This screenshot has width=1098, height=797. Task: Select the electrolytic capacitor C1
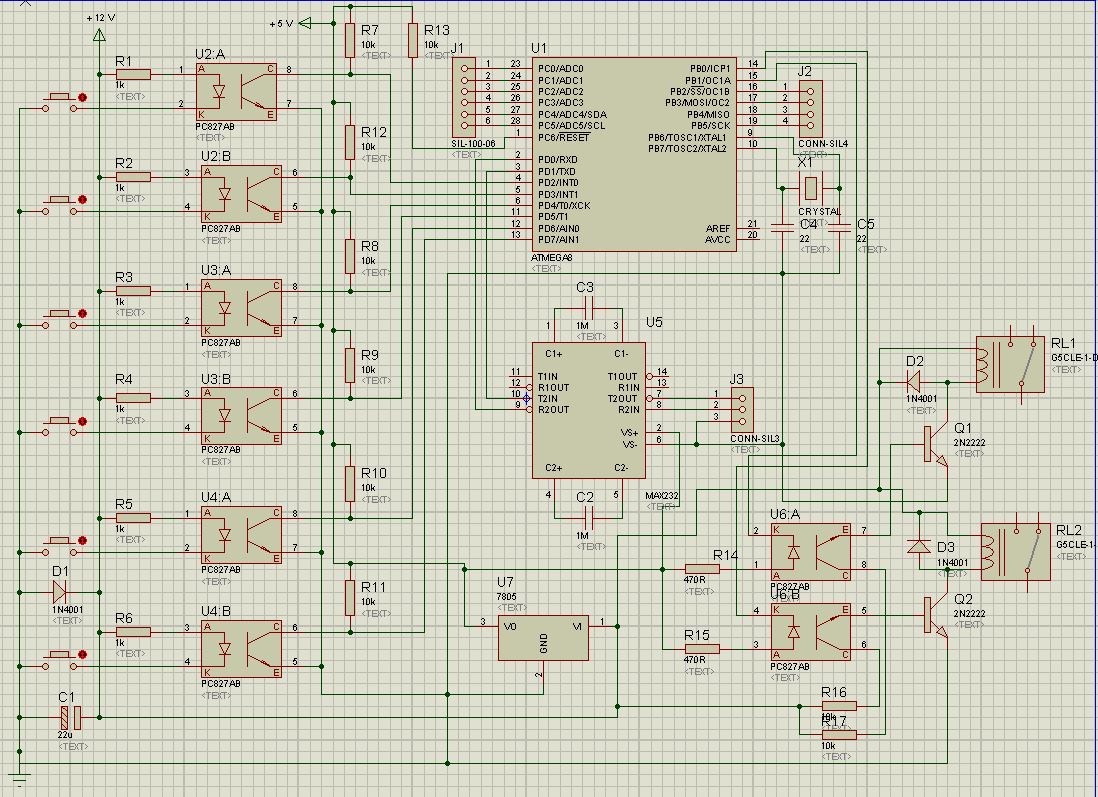(65, 717)
